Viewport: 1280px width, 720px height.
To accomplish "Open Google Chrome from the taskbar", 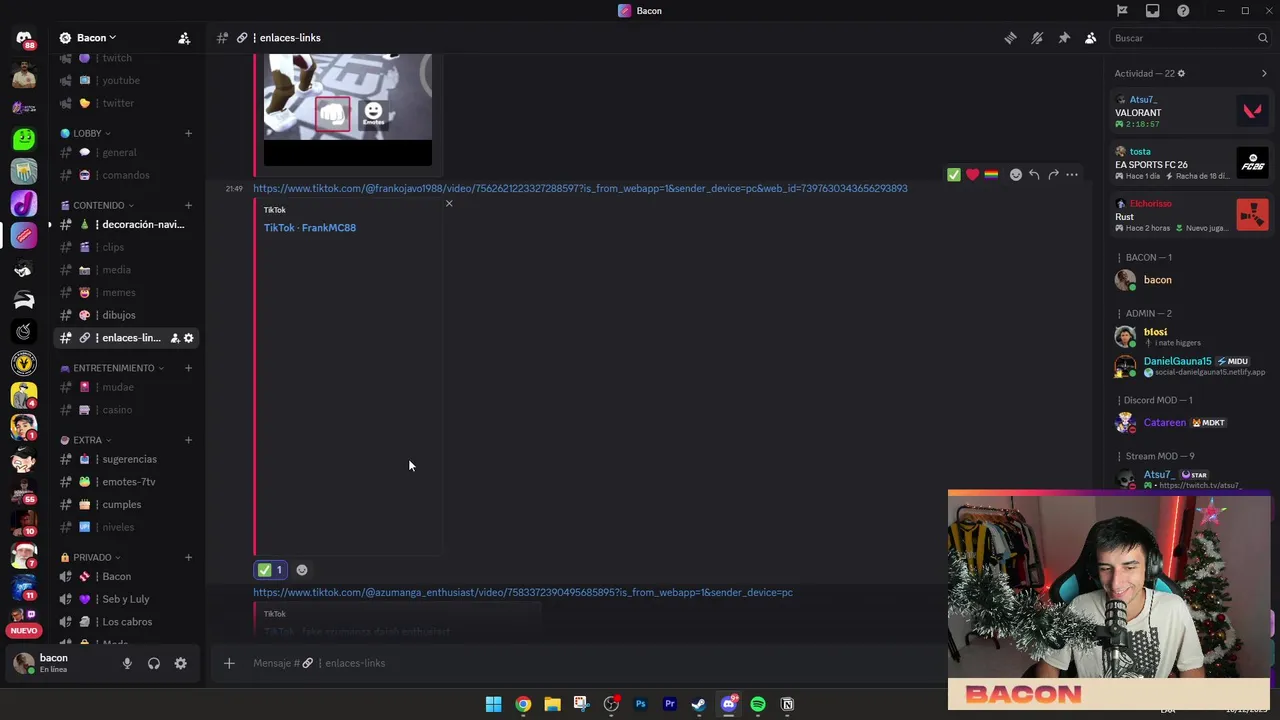I will tap(523, 704).
